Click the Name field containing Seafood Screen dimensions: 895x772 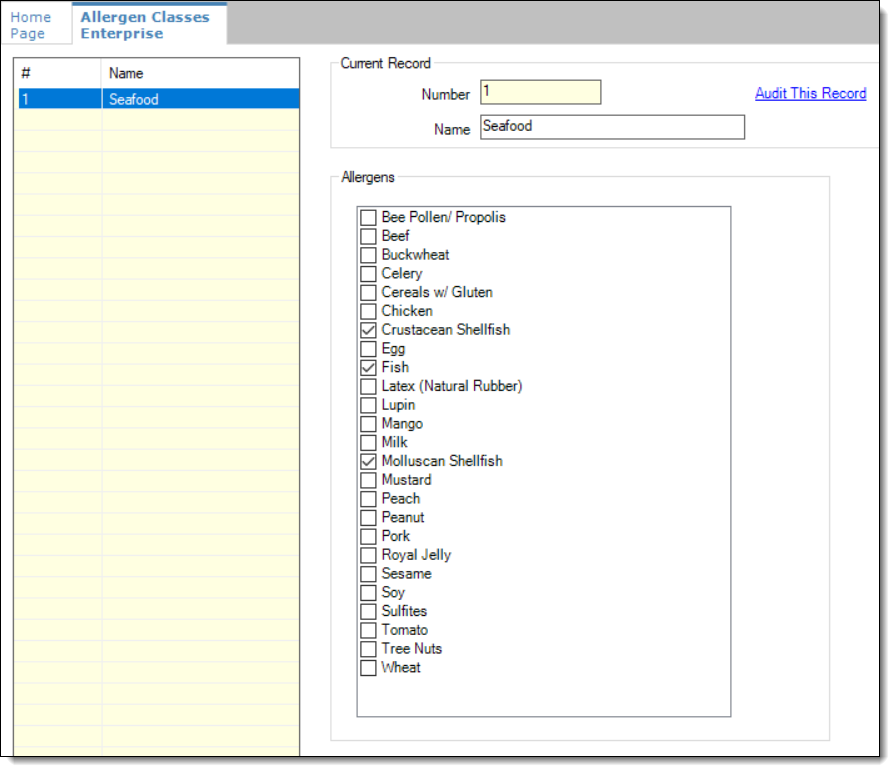tap(612, 127)
